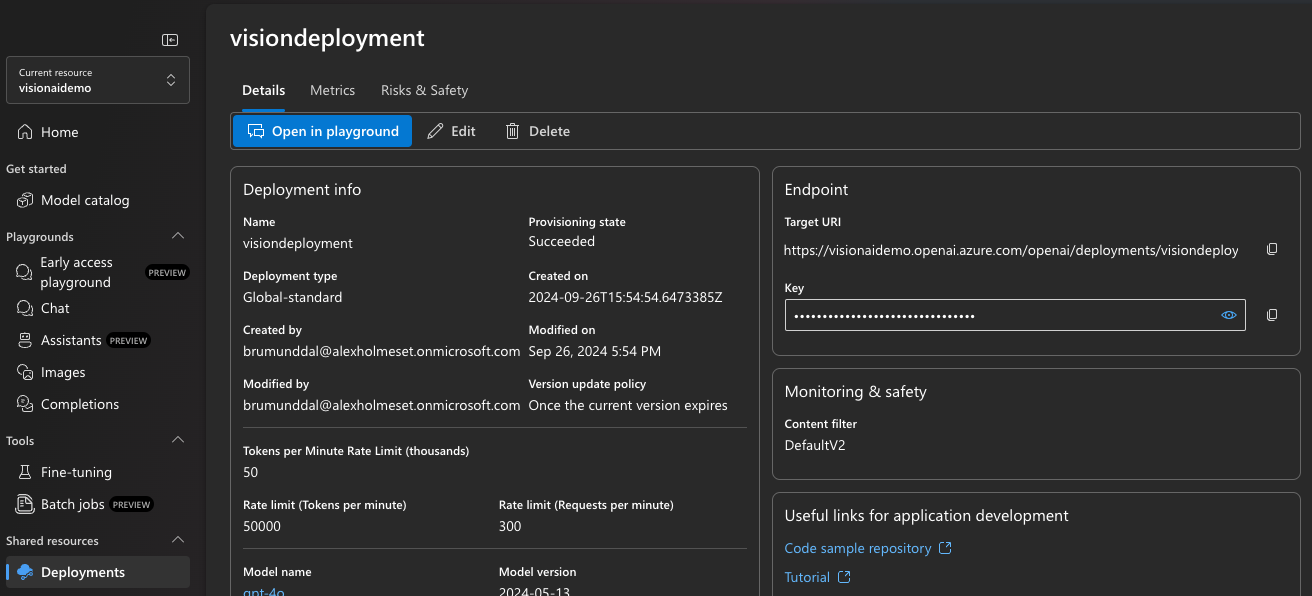1312x596 pixels.
Task: Delete the visiondeployment deployment
Action: (537, 131)
